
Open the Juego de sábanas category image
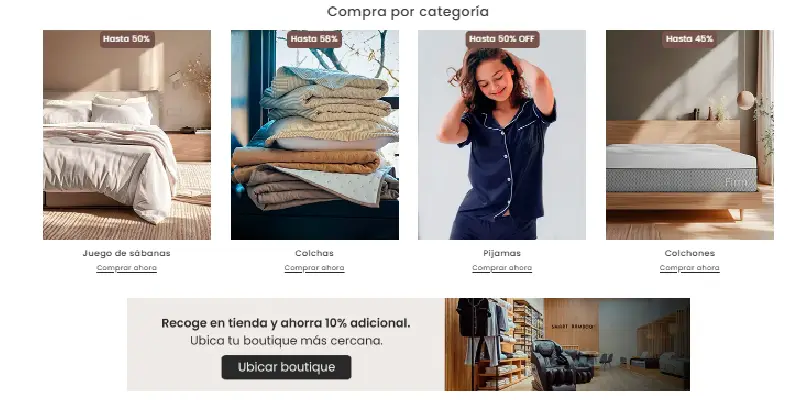click(x=127, y=135)
